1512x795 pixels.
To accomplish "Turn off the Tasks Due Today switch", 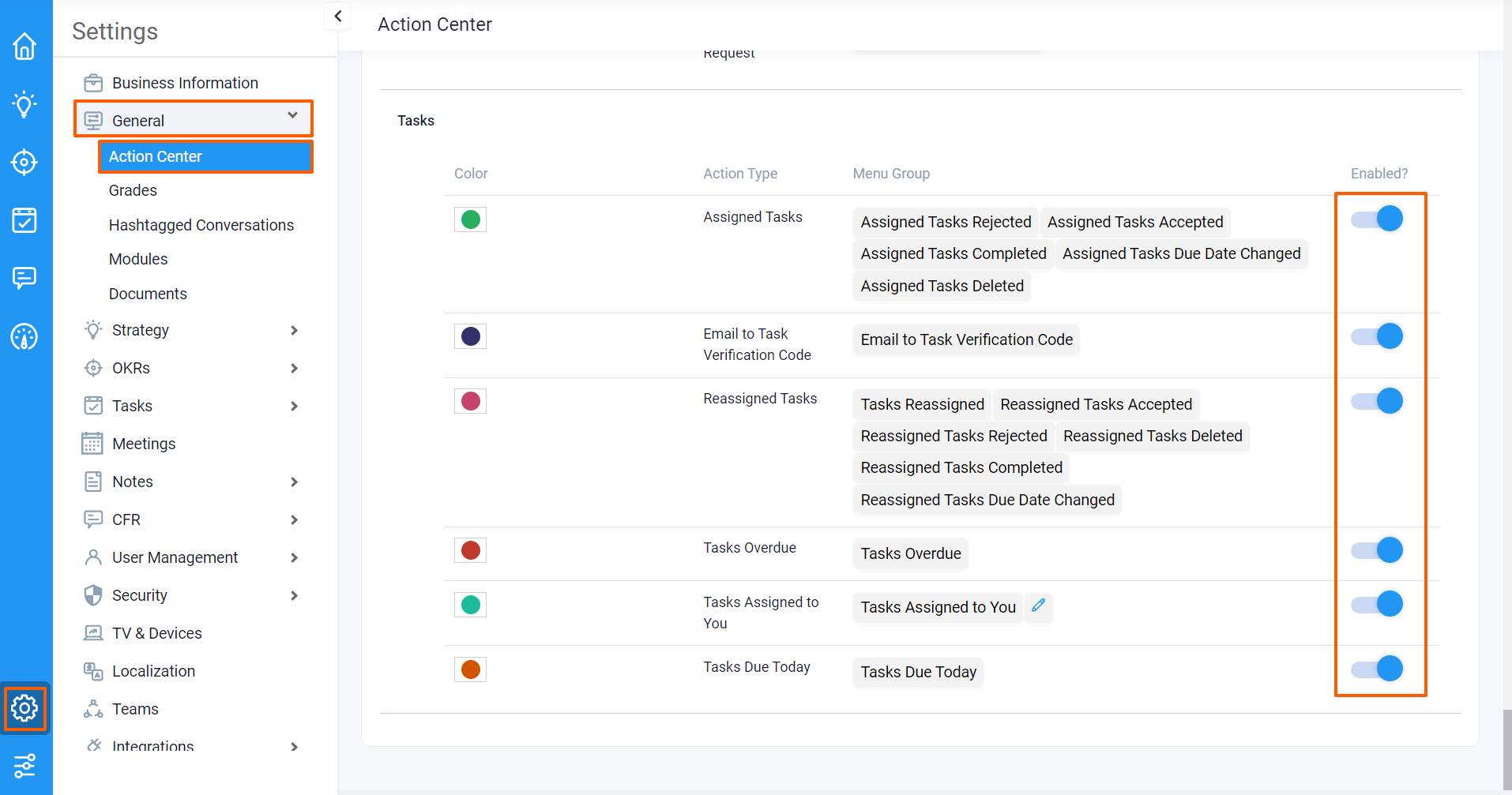I will pos(1377,669).
